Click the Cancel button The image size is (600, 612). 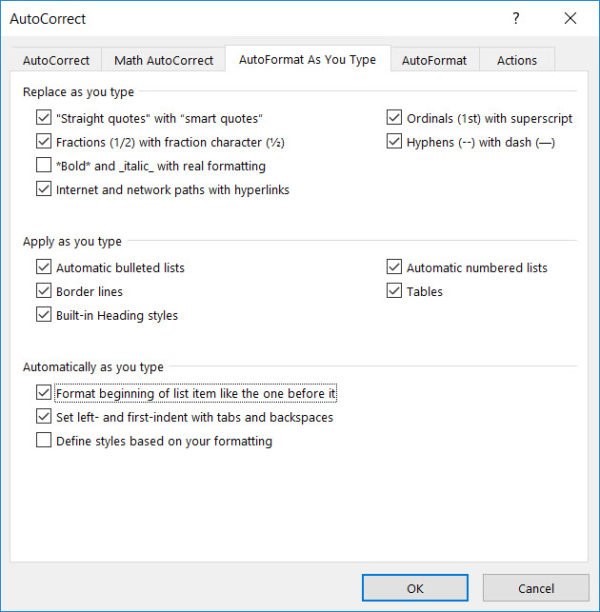pos(536,588)
